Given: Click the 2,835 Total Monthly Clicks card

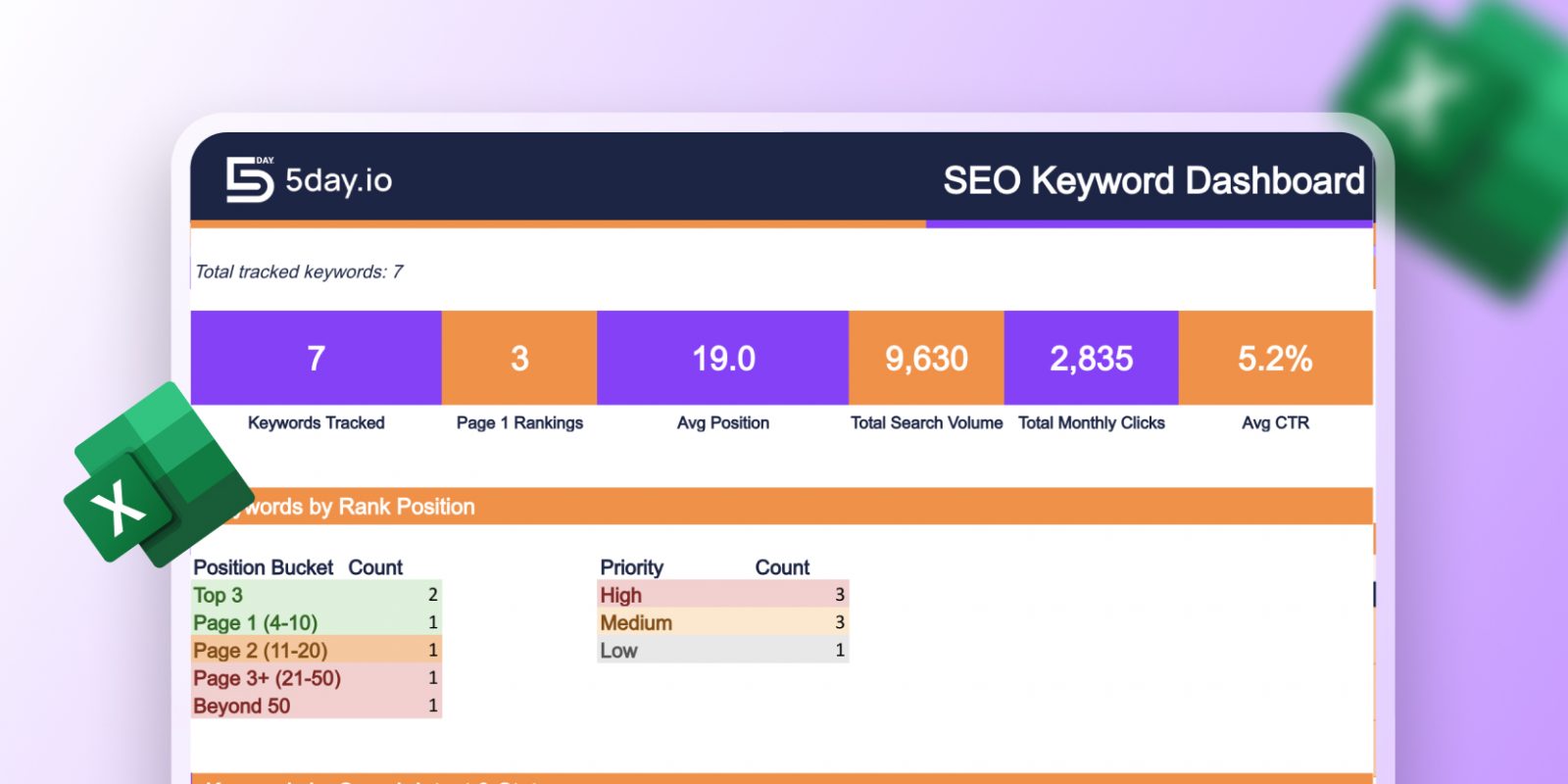Looking at the screenshot, I should point(1092,358).
